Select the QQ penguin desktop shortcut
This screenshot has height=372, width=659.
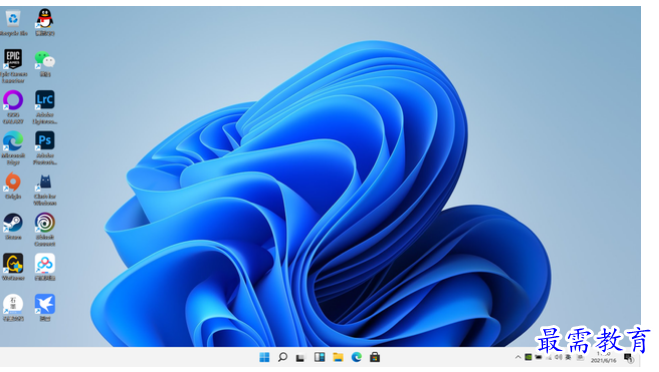tap(45, 22)
